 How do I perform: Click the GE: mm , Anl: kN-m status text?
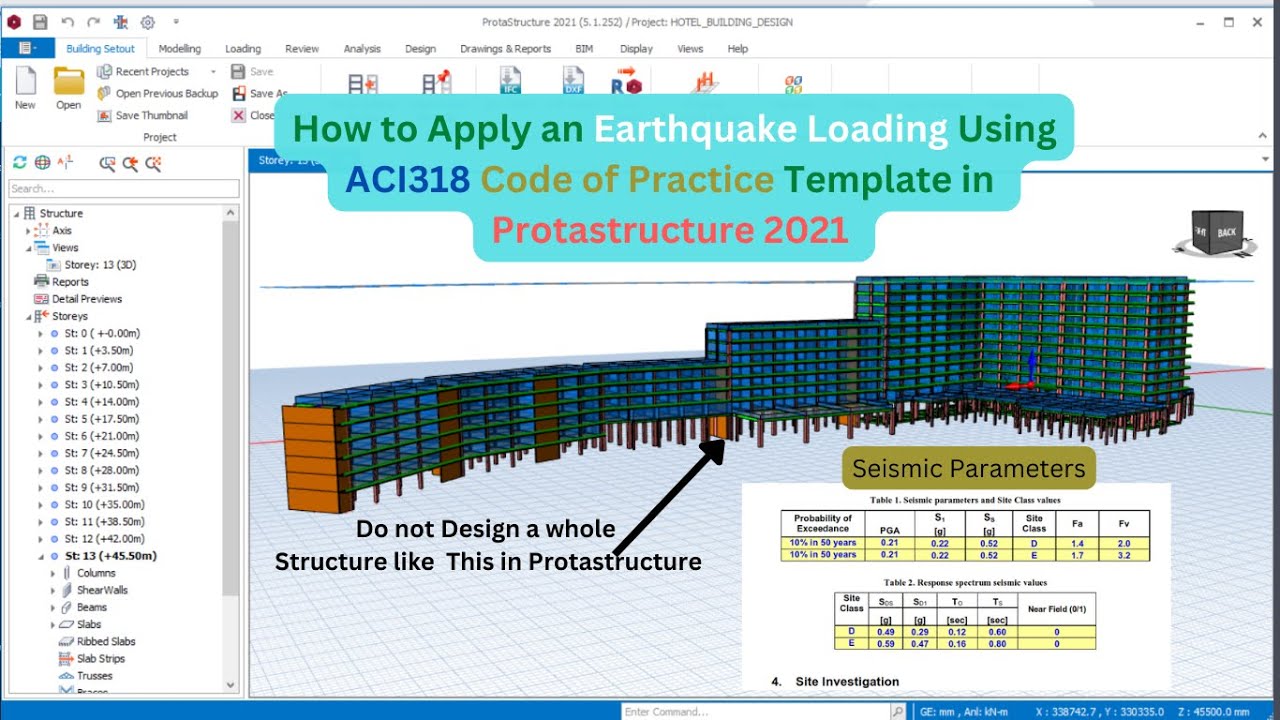[x=962, y=711]
